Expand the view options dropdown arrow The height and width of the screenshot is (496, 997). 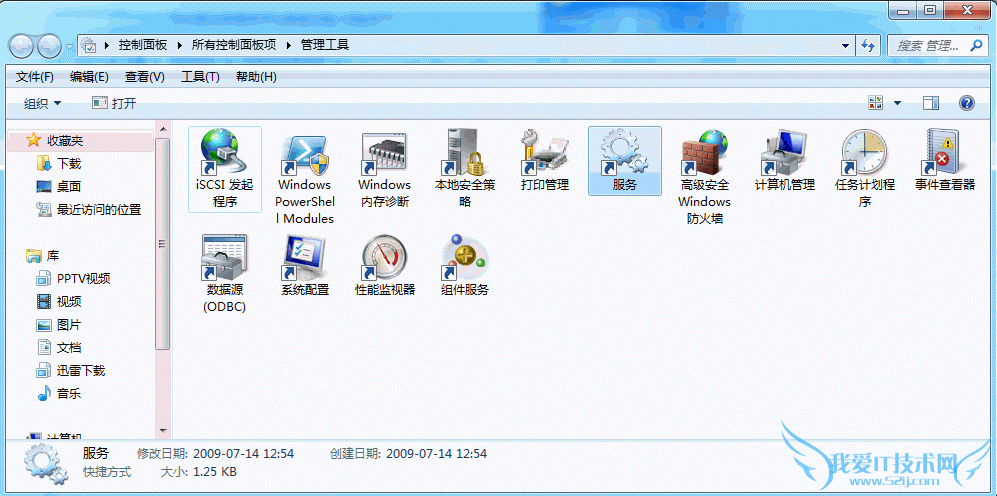coord(897,103)
